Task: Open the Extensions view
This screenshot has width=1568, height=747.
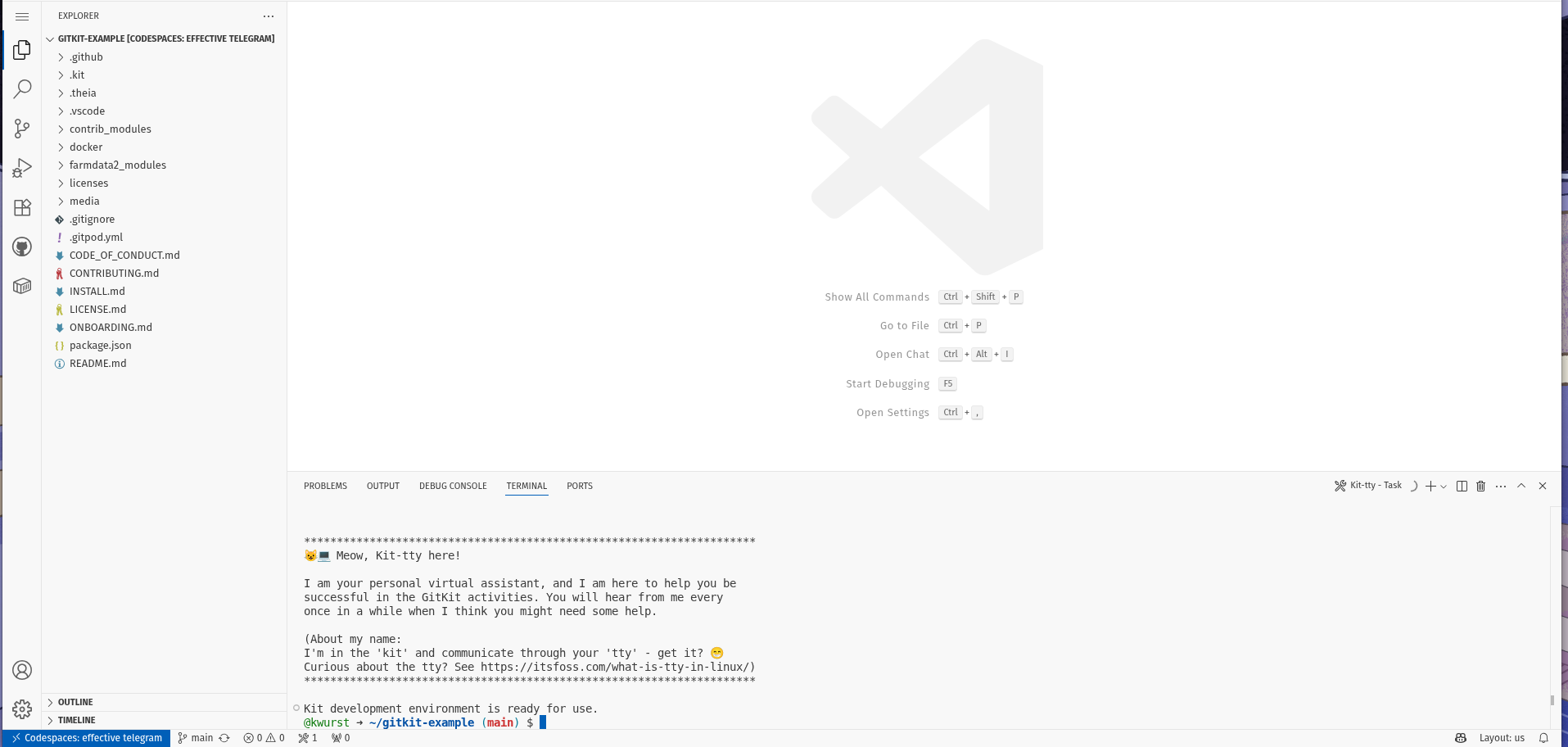Action: [22, 207]
